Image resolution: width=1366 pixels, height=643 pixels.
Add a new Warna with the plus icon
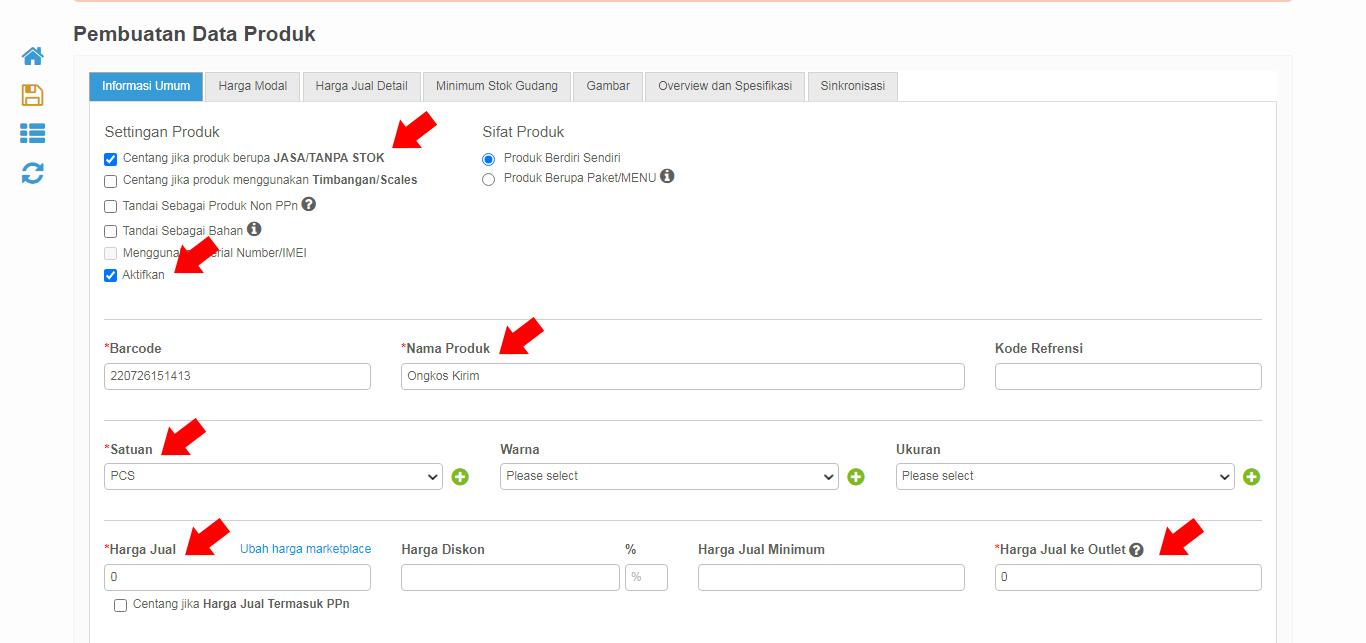(856, 477)
